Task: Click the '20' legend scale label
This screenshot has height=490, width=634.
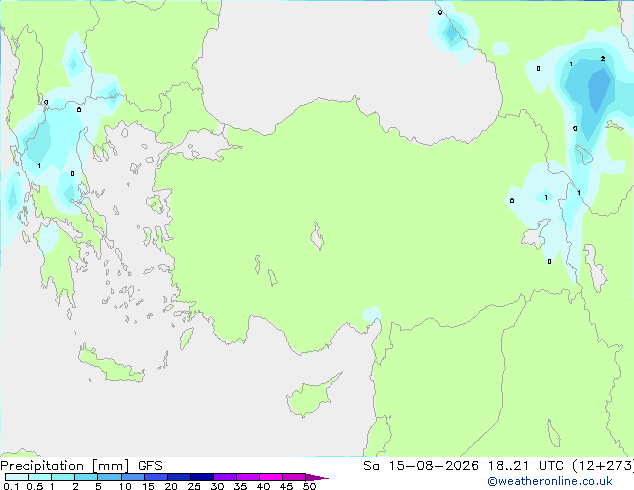Action: coord(171,486)
